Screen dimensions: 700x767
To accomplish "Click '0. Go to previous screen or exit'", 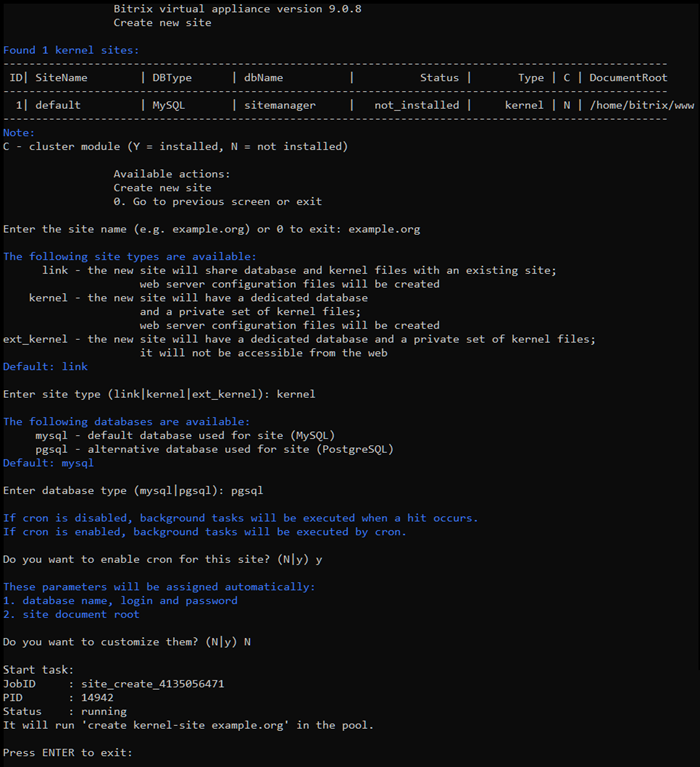I will pyautogui.click(x=217, y=201).
